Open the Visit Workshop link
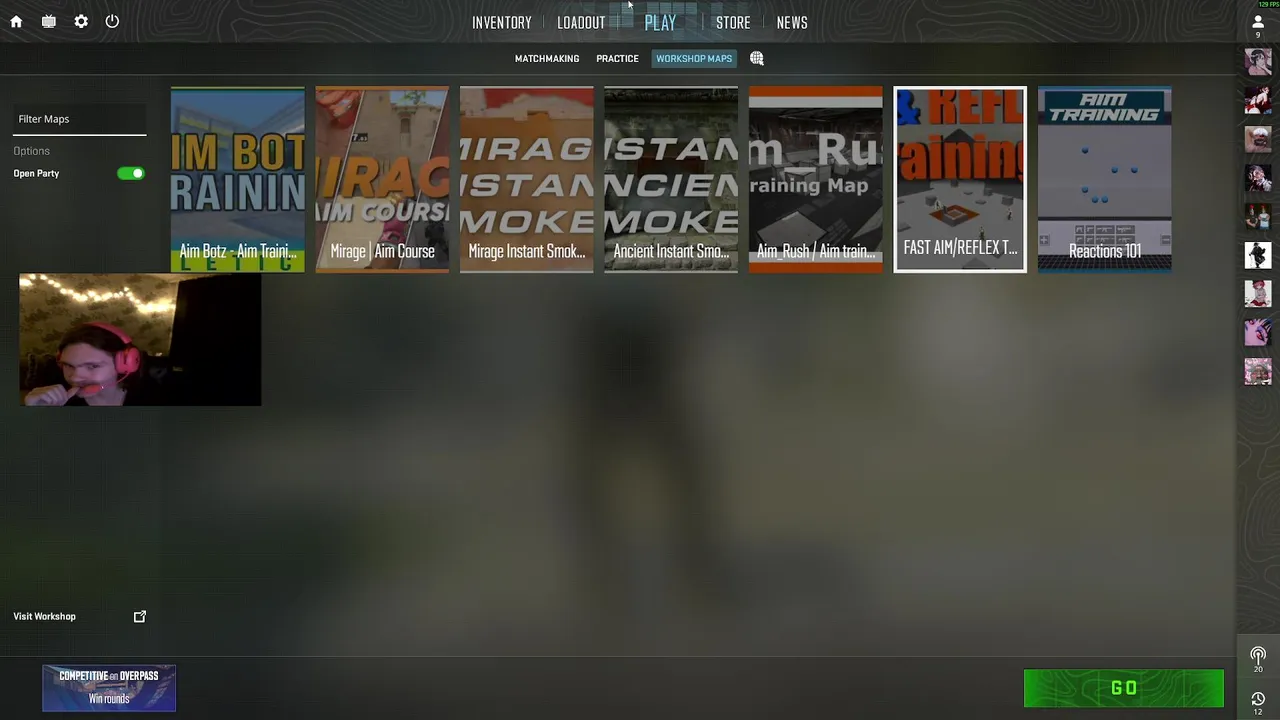1280x720 pixels. pos(44,616)
